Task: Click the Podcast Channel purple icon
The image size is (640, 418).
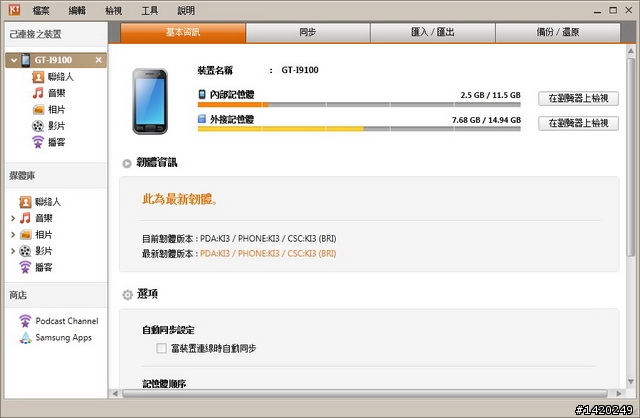Action: click(x=25, y=321)
